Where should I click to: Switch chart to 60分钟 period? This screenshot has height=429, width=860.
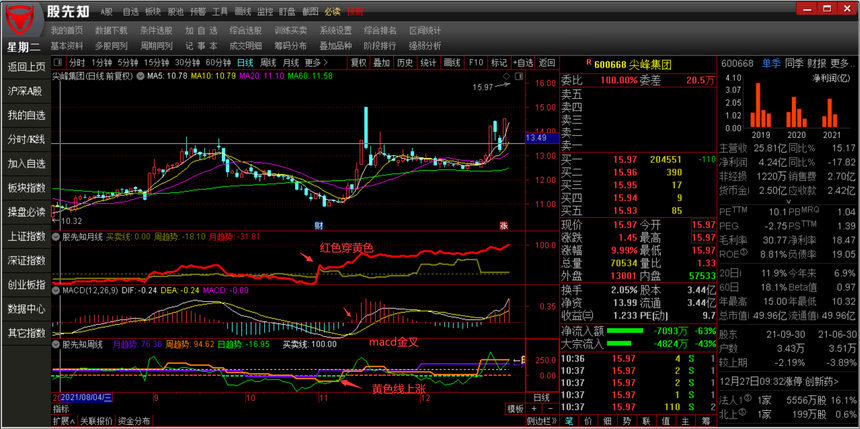[x=218, y=63]
